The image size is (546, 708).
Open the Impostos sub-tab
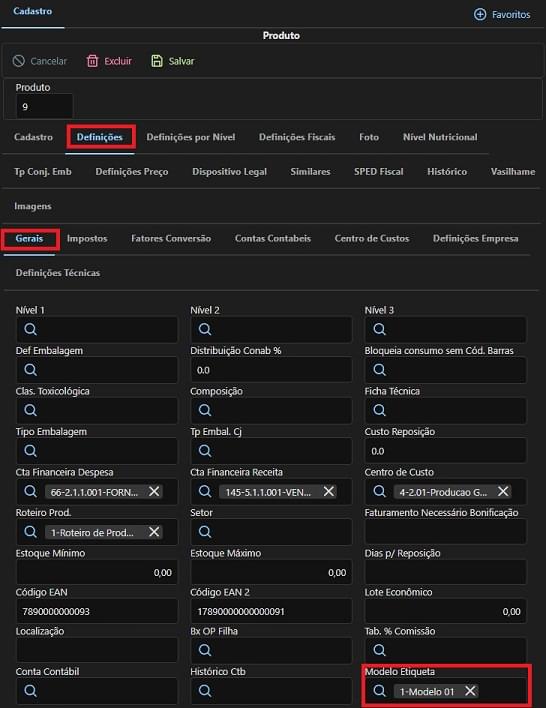(87, 238)
